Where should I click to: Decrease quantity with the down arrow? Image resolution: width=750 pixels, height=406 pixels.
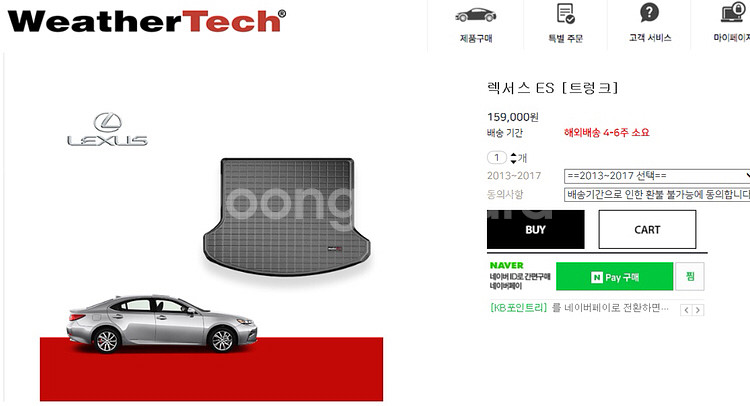click(x=513, y=161)
